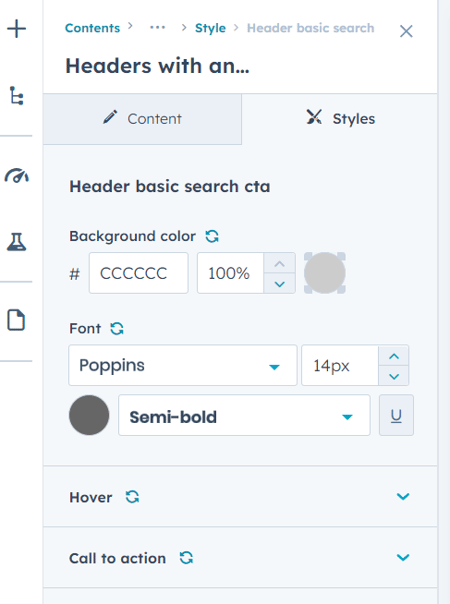Switch to the Content tab
Image resolution: width=450 pixels, height=604 pixels.
[143, 119]
